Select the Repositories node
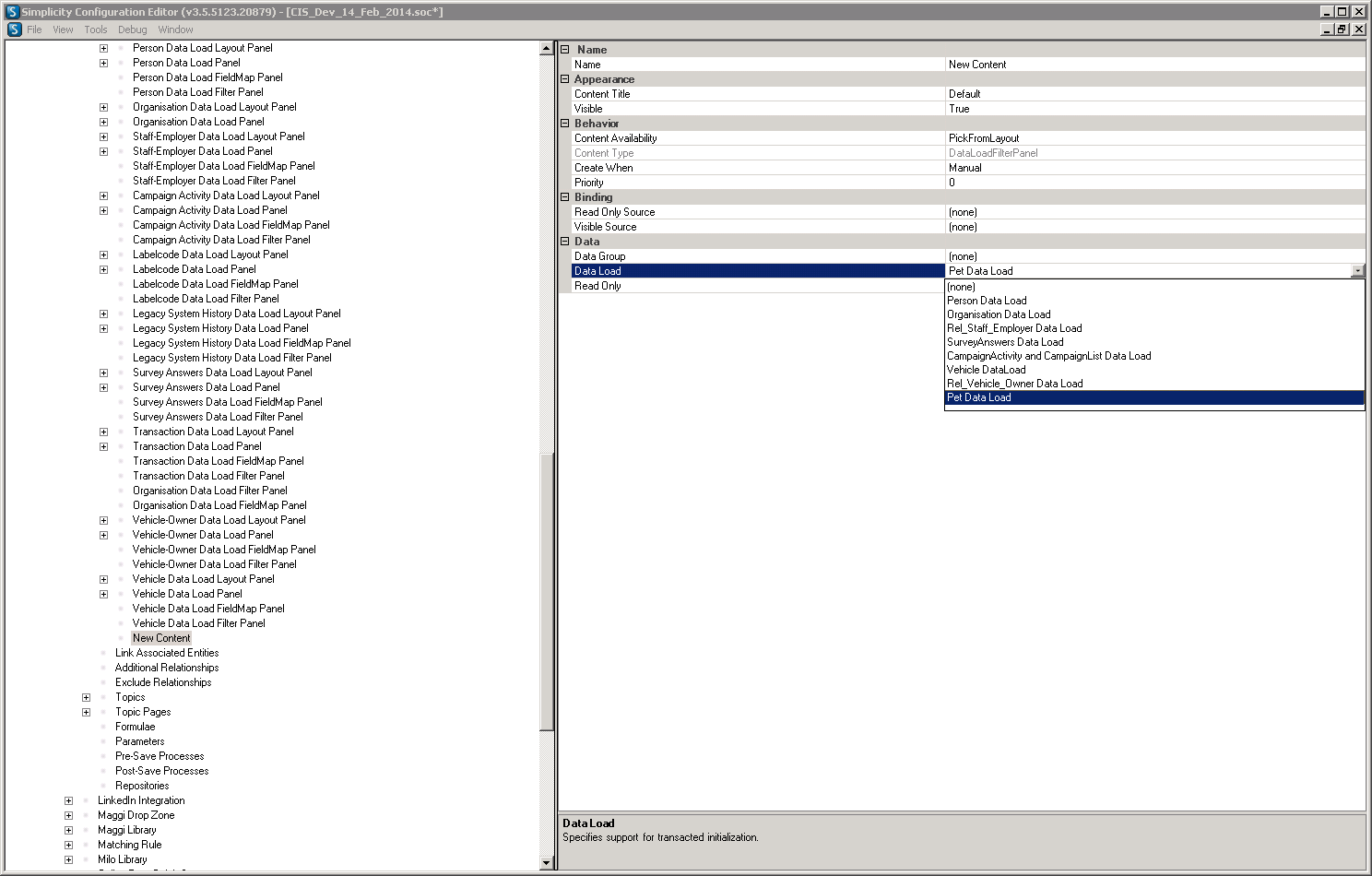The image size is (1372, 876). 142,786
